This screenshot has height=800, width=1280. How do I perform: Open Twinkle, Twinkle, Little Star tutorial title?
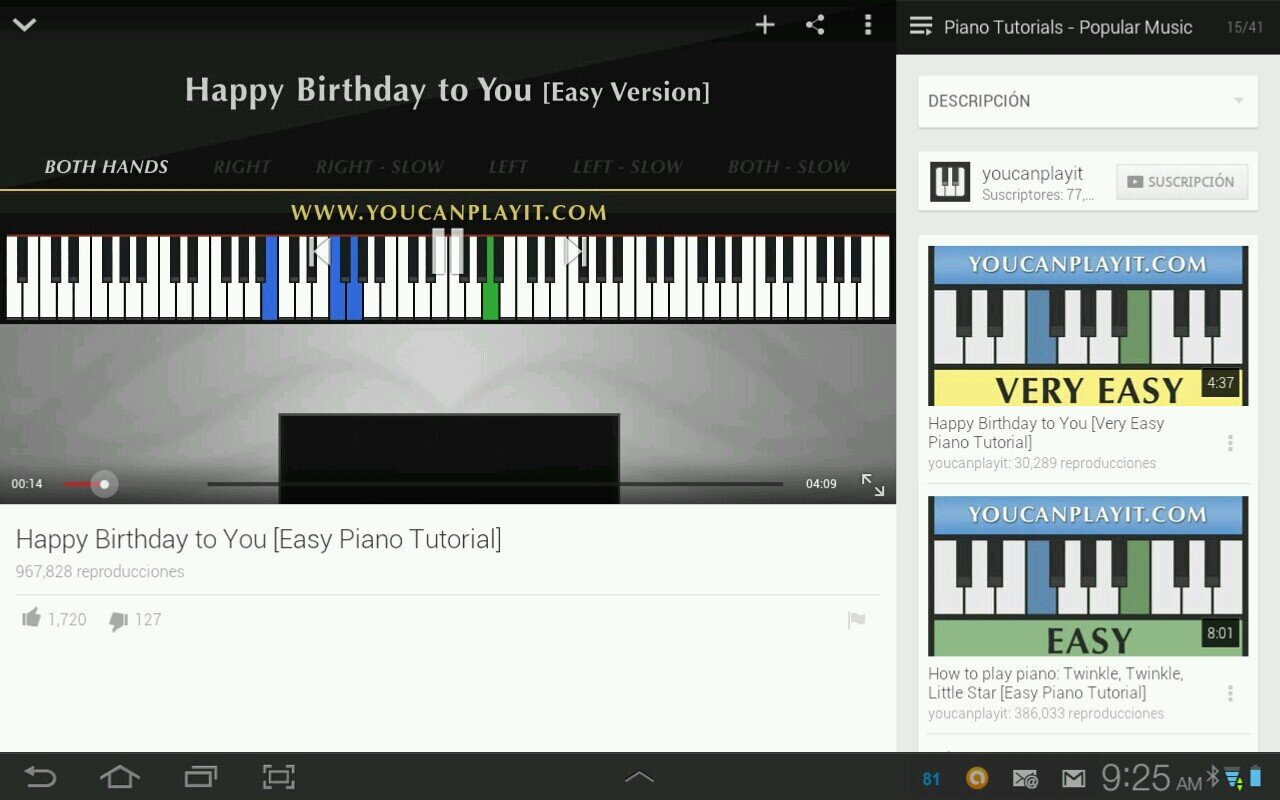click(x=1056, y=683)
